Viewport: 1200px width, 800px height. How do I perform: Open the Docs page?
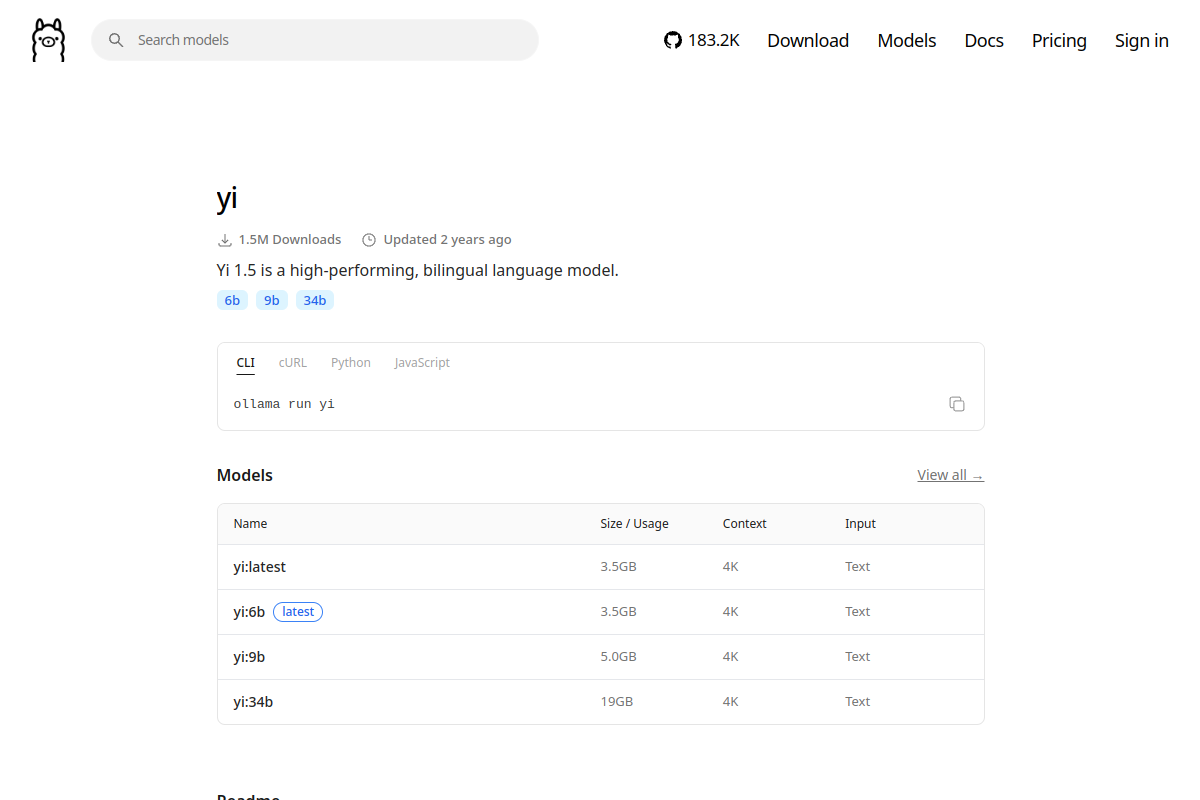click(984, 40)
